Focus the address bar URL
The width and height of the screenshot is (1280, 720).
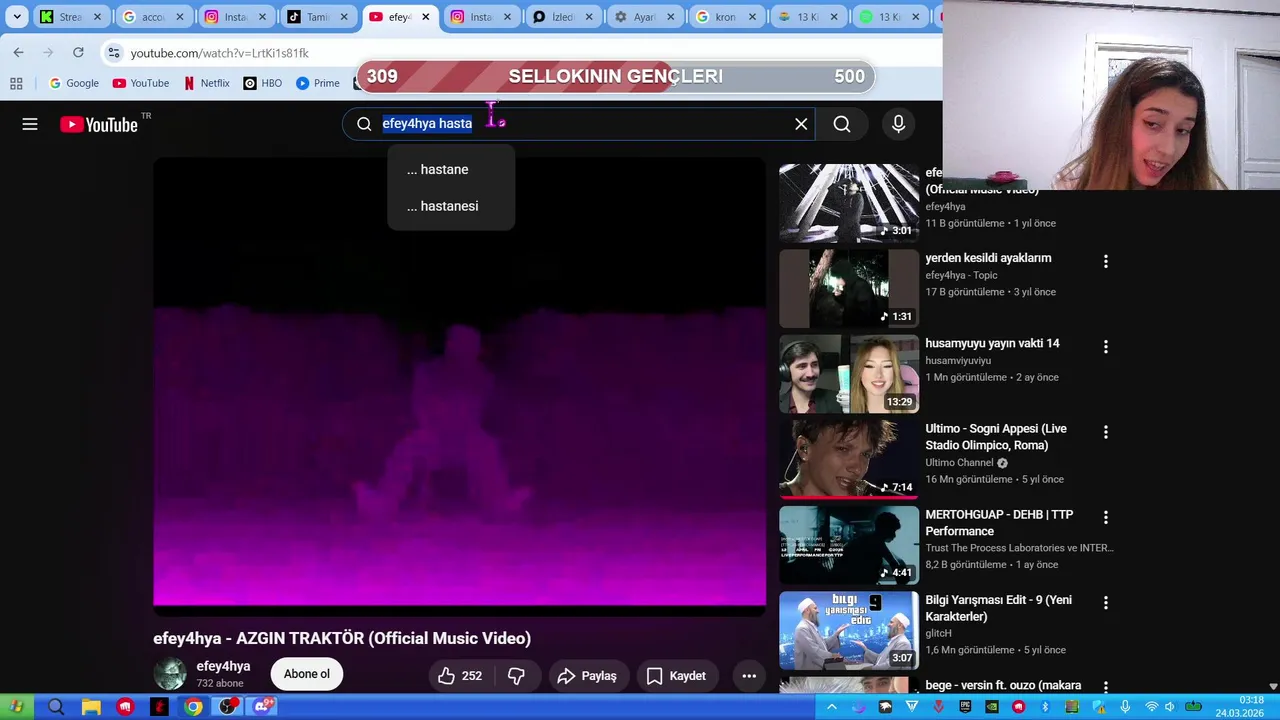(x=219, y=53)
